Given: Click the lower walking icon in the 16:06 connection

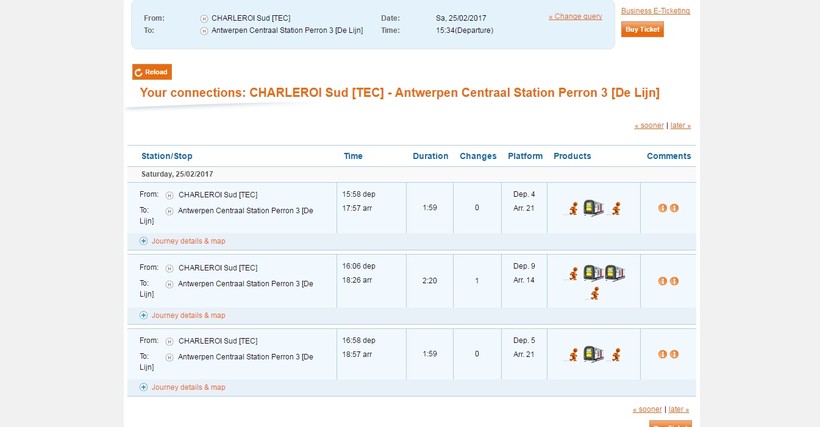Looking at the screenshot, I should click(594, 293).
